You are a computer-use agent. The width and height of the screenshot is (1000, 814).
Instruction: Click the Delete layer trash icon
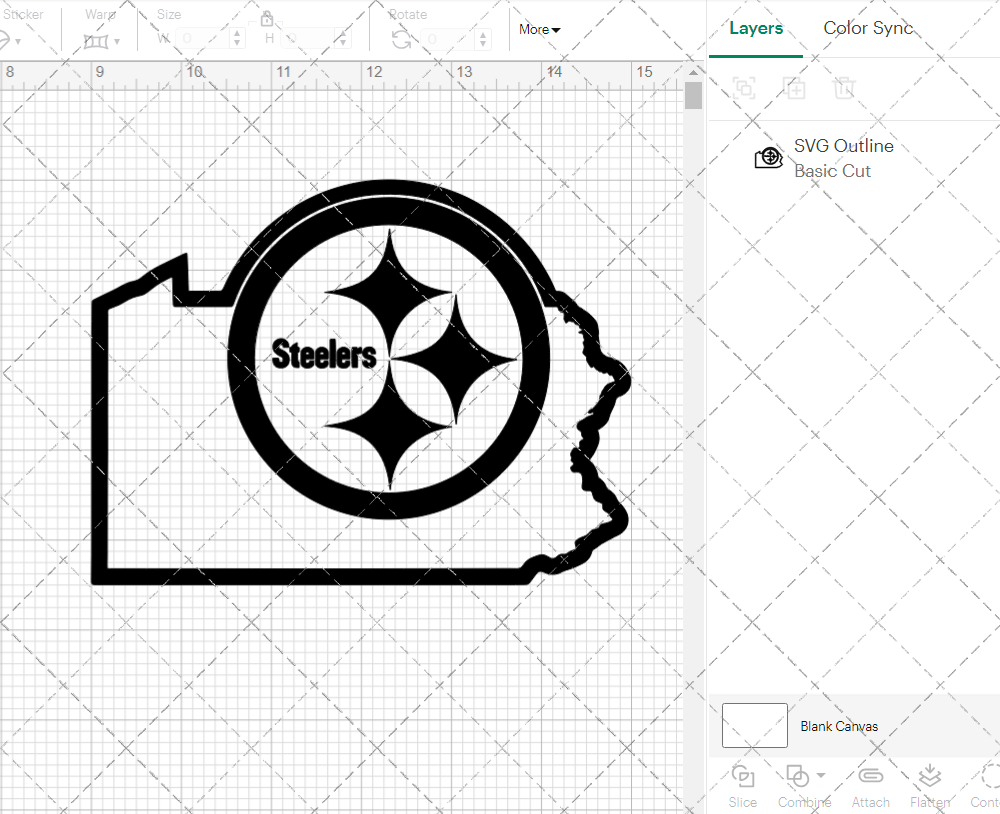[844, 88]
